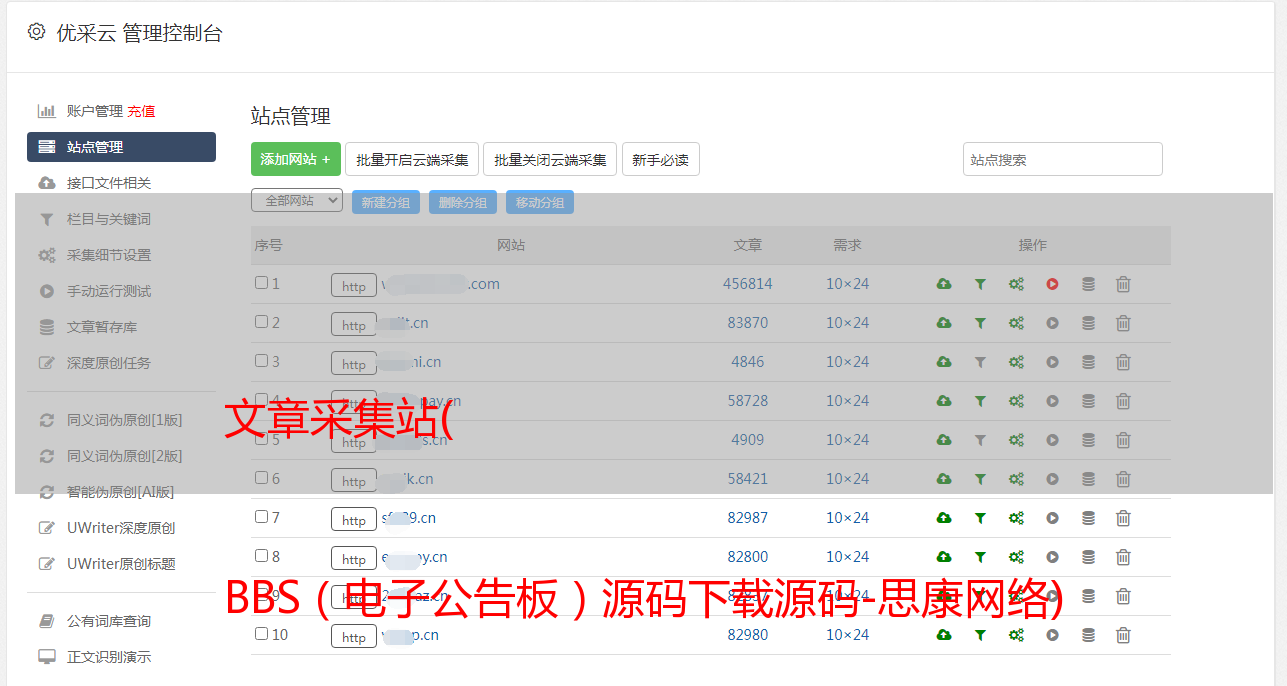Delete site 7 using the trash icon
The image size is (1287, 686).
[x=1123, y=518]
